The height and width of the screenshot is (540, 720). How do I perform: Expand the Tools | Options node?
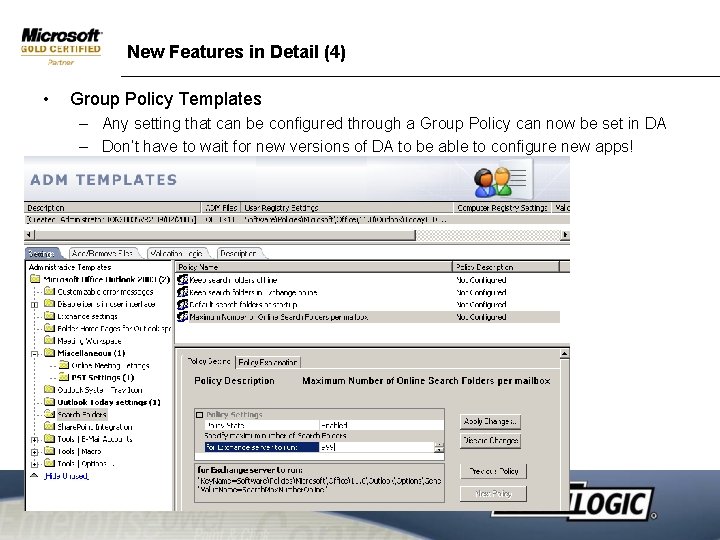coord(34,464)
